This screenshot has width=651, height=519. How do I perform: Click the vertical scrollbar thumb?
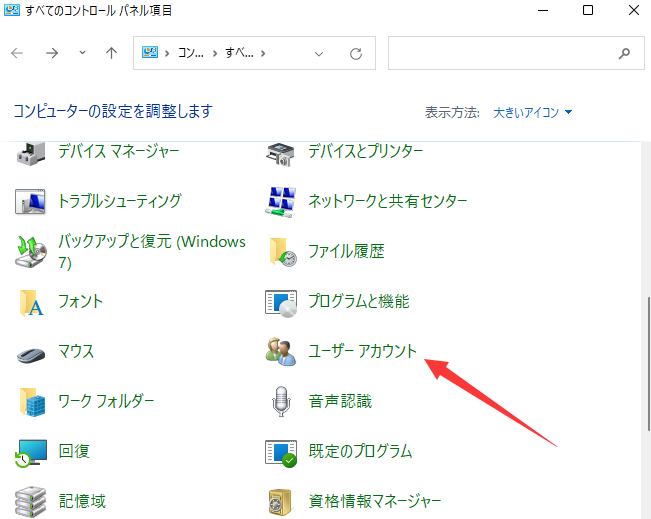click(x=648, y=364)
